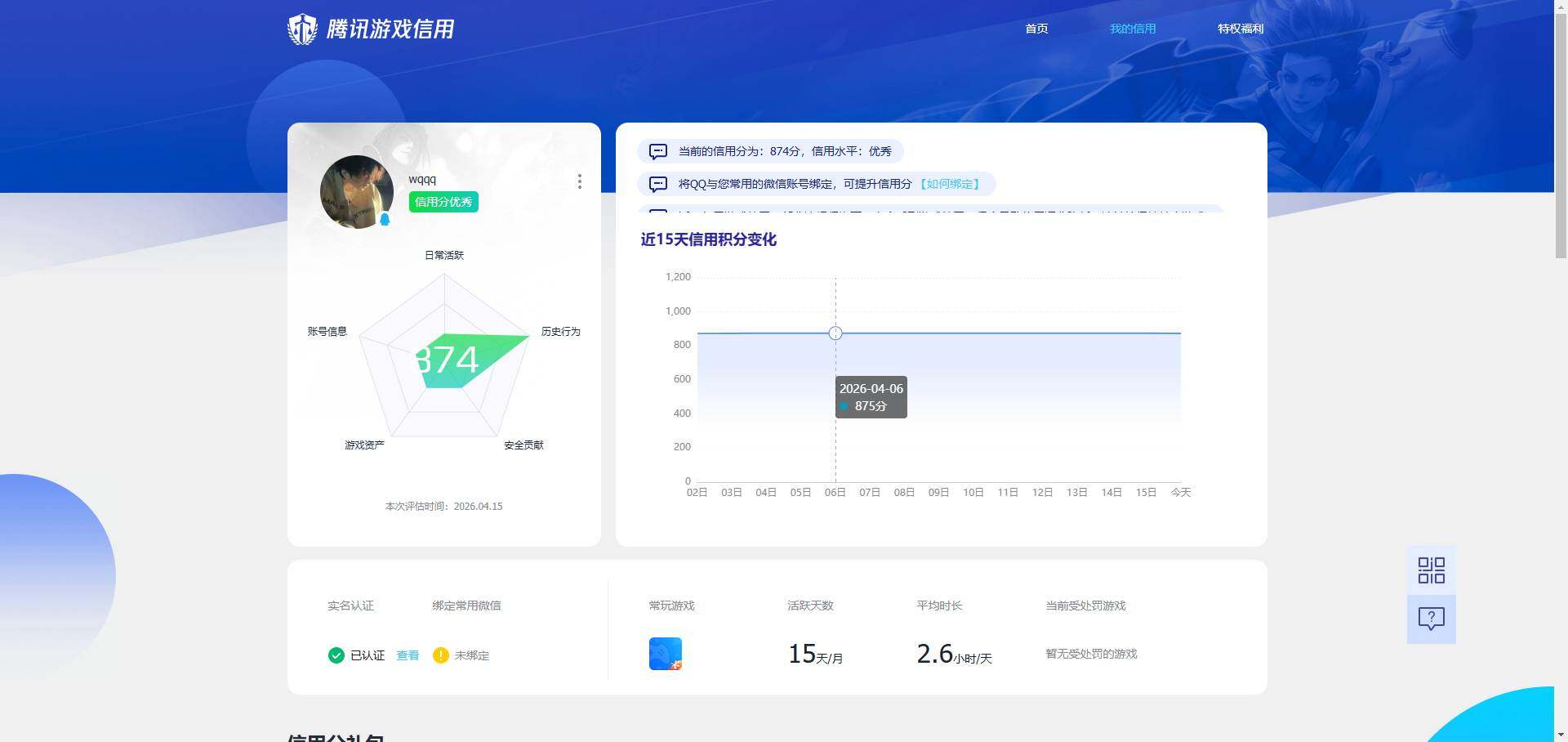1568x742 pixels.
Task: Open the 【如何绑定】 link
Action: pyautogui.click(x=950, y=184)
